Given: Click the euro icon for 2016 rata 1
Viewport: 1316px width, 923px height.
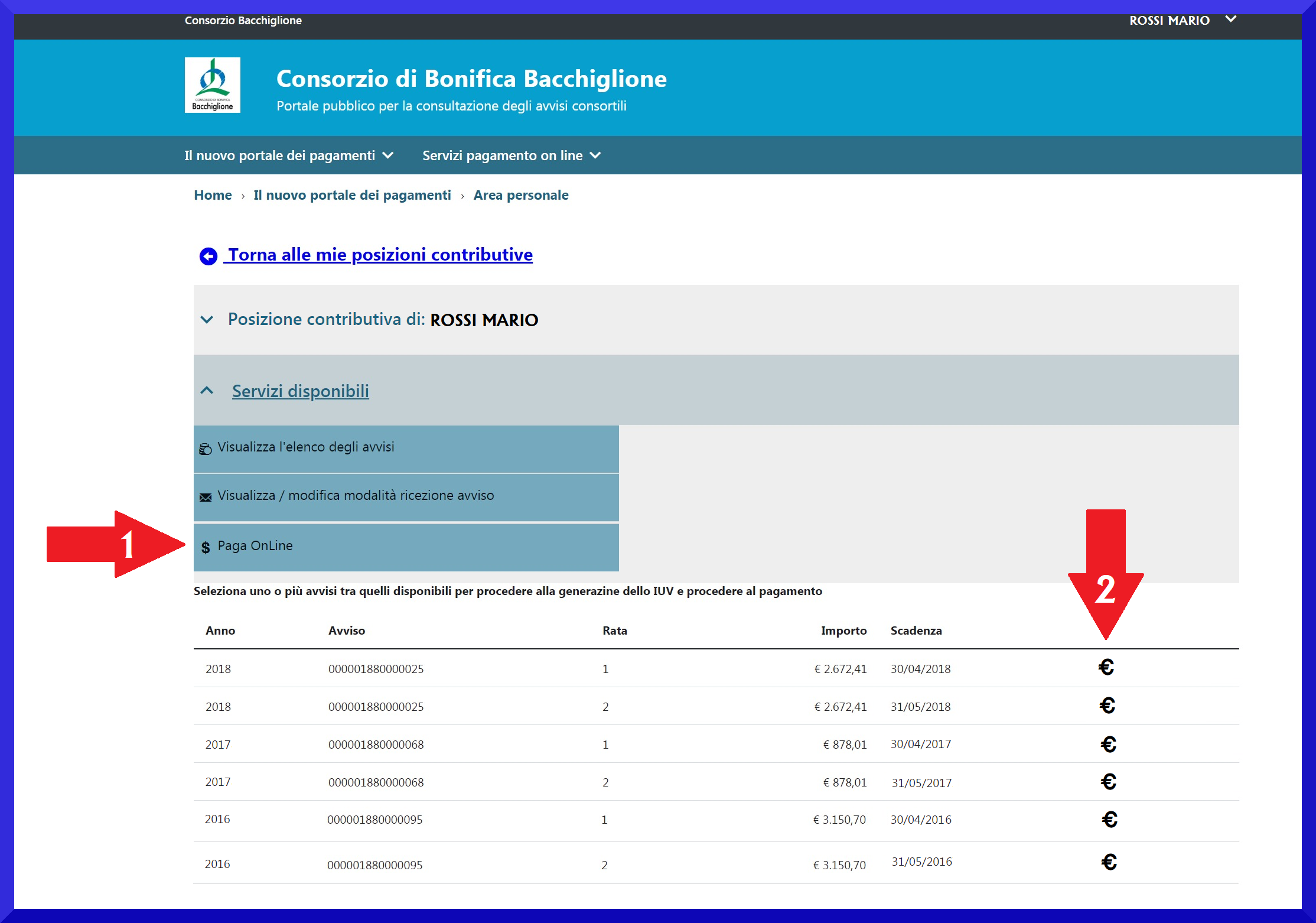Looking at the screenshot, I should [1109, 820].
